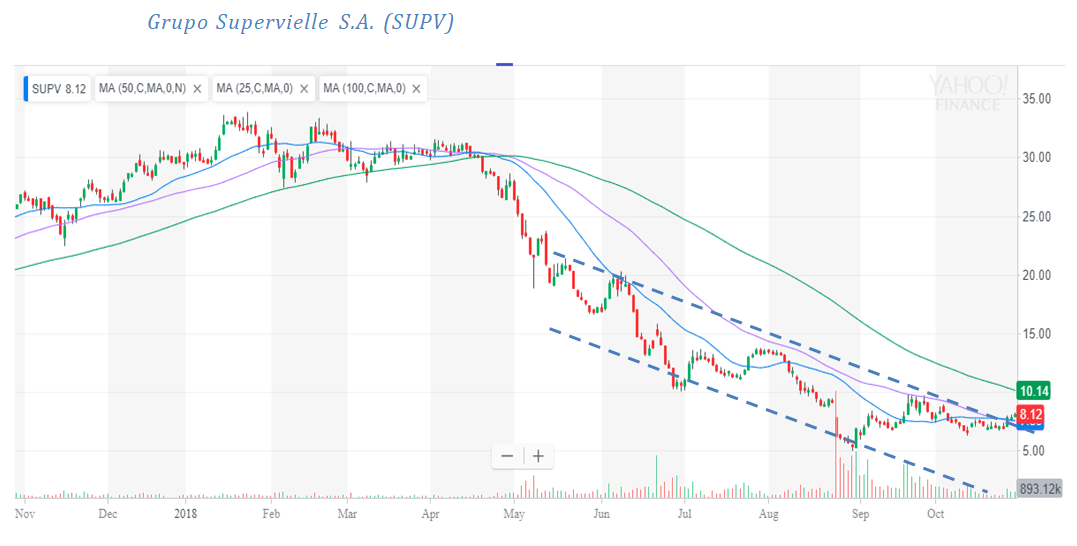Click the 30.00 price axis label
The width and height of the screenshot is (1077, 546).
coord(1036,157)
